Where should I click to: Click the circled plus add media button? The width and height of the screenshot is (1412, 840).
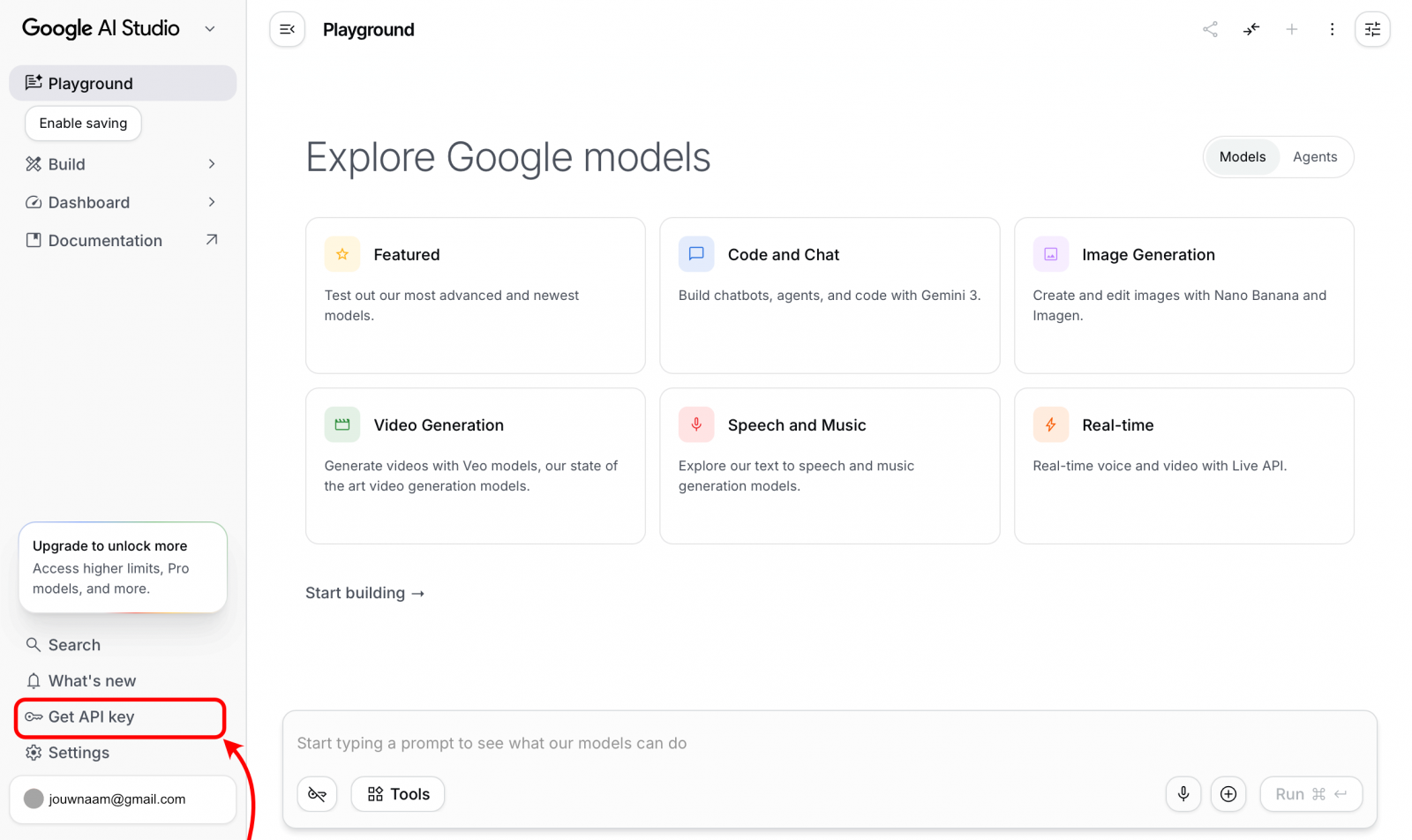(x=1228, y=794)
